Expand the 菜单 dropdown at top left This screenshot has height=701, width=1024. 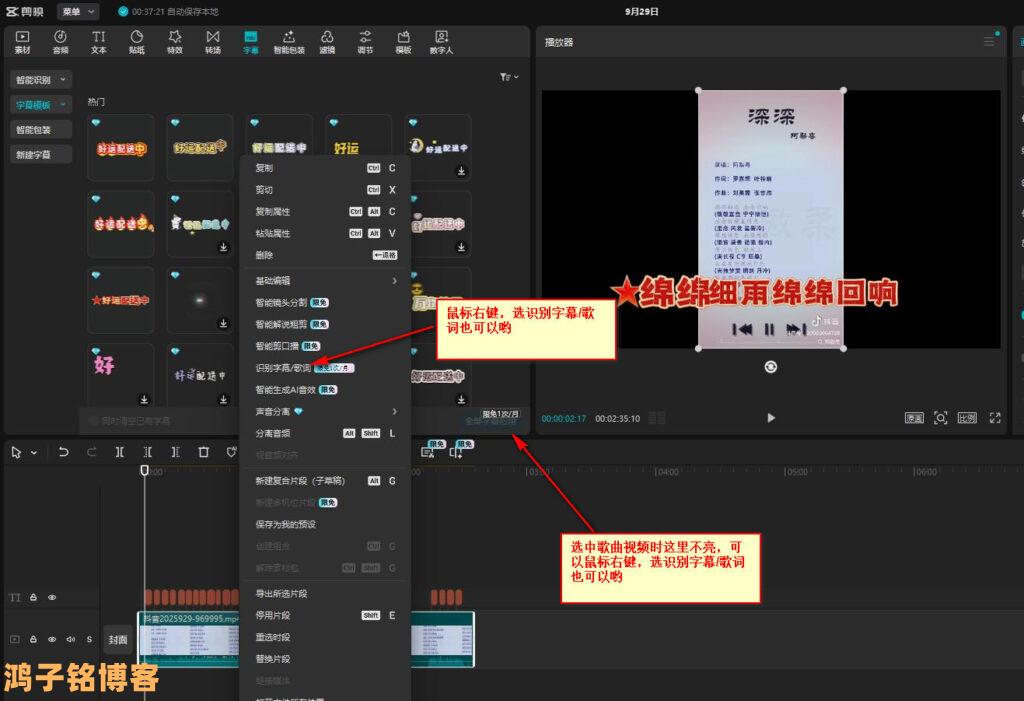pyautogui.click(x=78, y=11)
